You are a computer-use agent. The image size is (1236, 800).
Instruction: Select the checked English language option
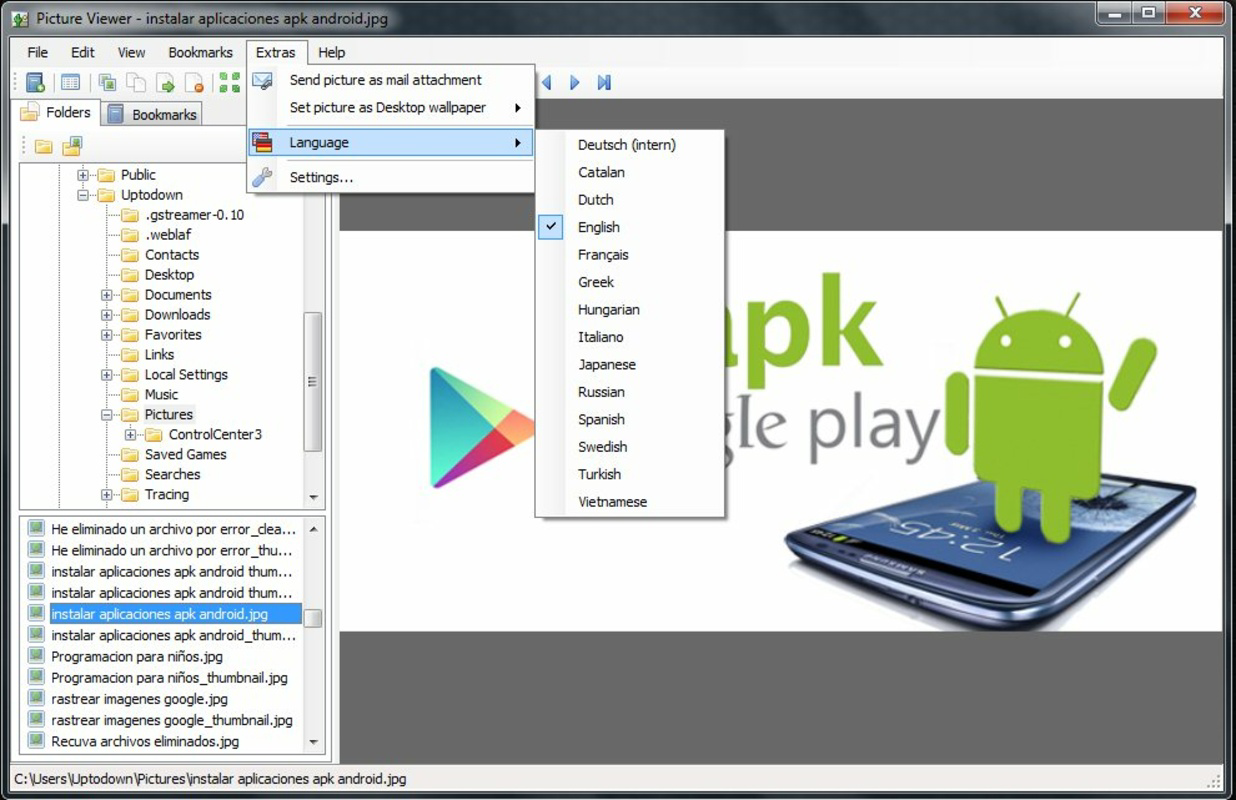click(630, 227)
